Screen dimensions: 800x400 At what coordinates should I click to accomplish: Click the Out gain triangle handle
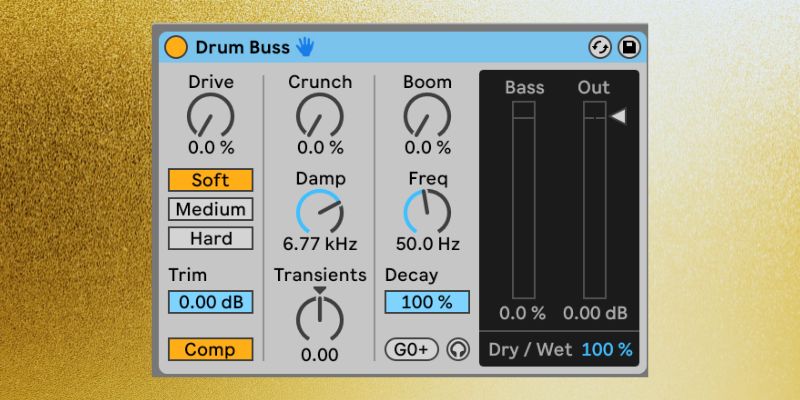point(618,117)
